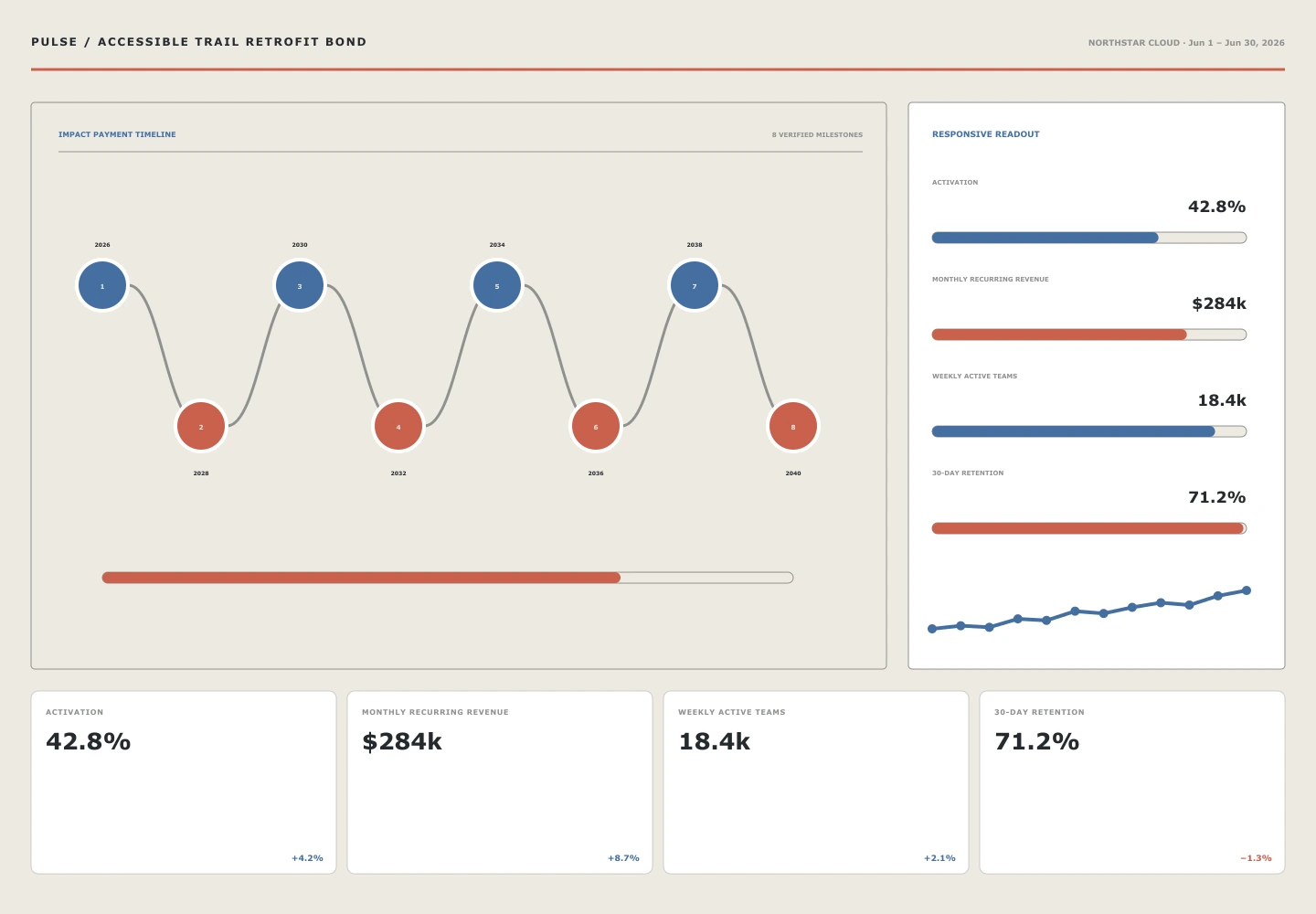
Task: Click the −1.3% change value
Action: (x=1256, y=858)
